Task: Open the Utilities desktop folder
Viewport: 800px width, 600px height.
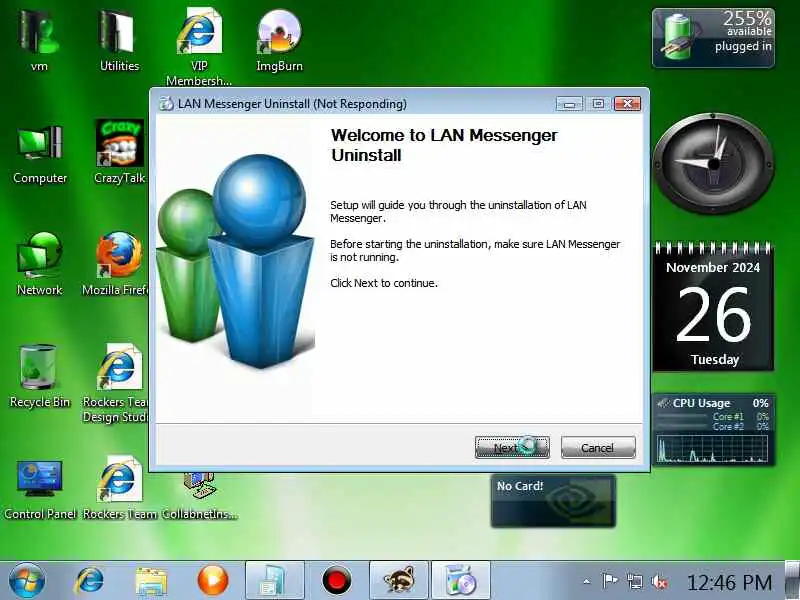Action: pos(119,41)
